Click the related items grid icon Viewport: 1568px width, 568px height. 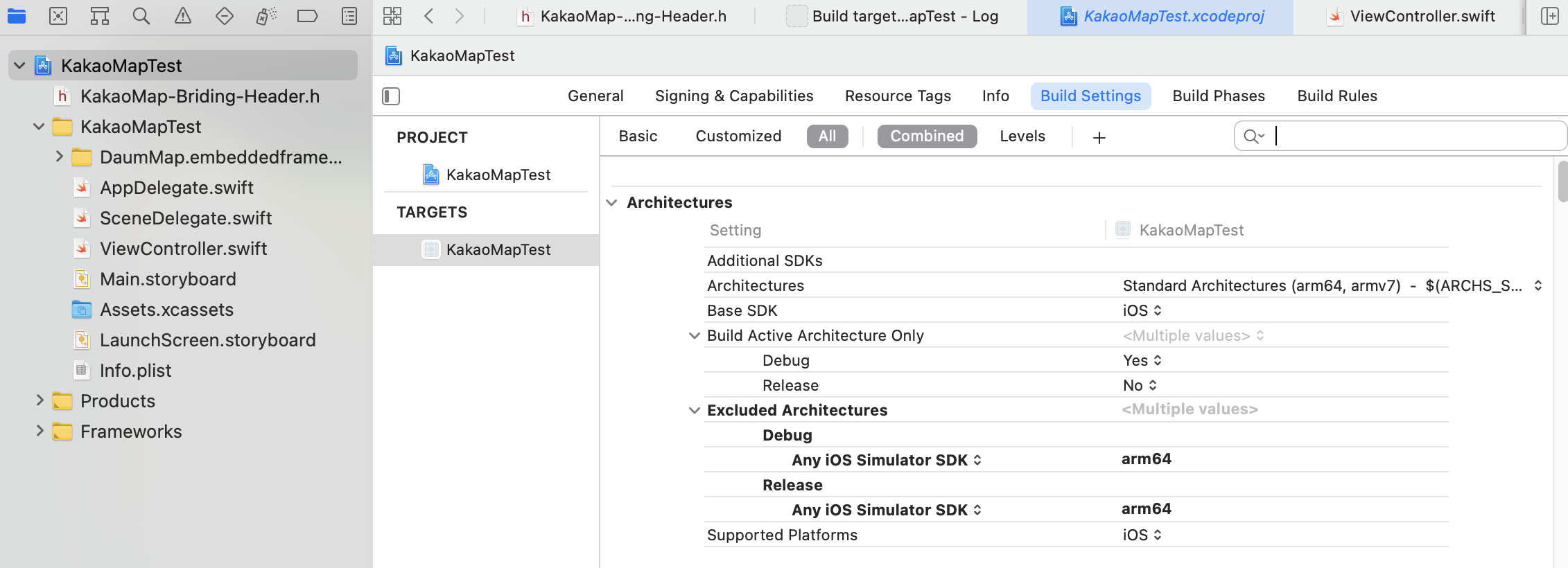click(392, 16)
